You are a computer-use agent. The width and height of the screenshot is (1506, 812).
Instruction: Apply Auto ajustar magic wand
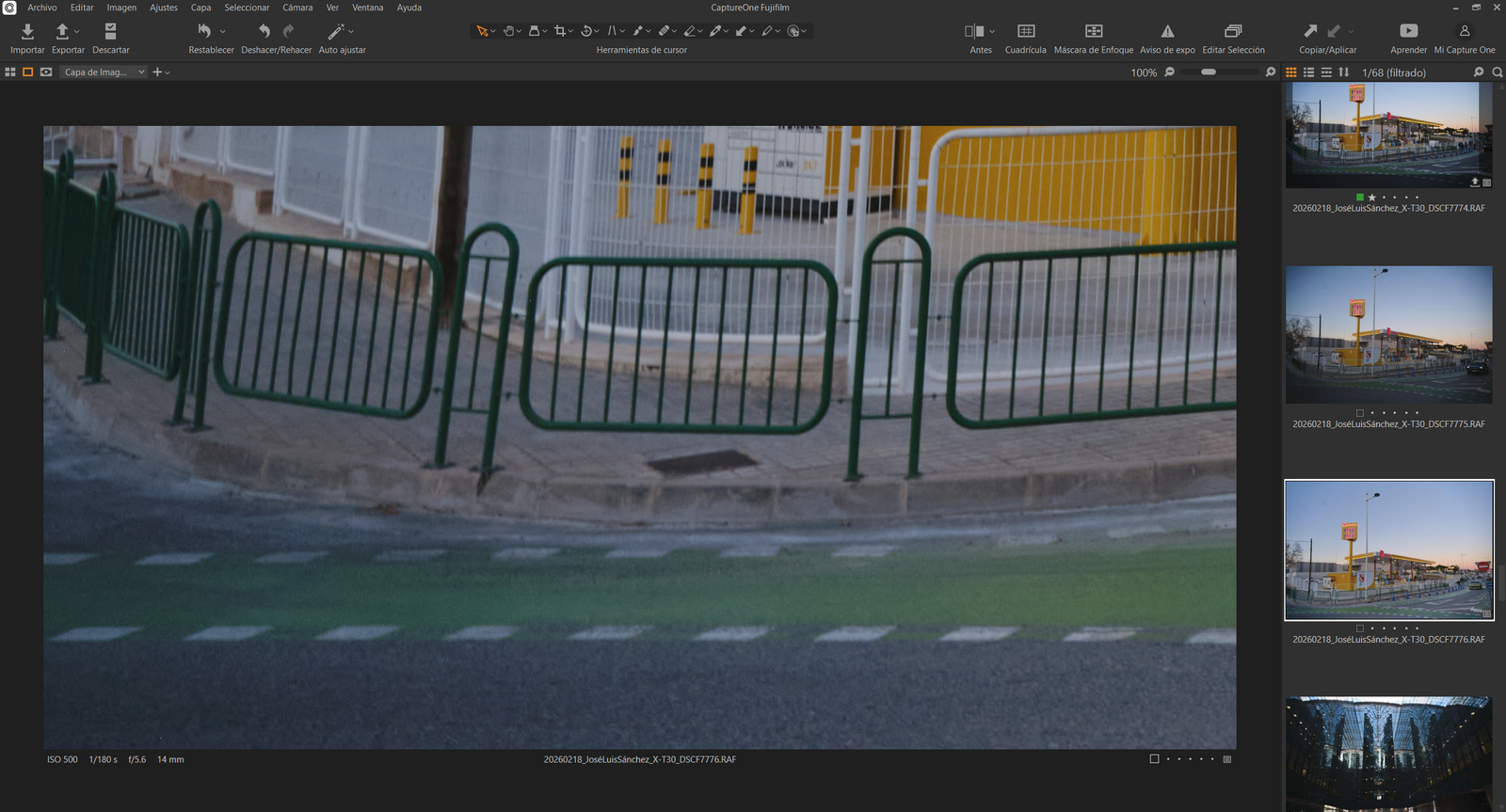tap(336, 31)
